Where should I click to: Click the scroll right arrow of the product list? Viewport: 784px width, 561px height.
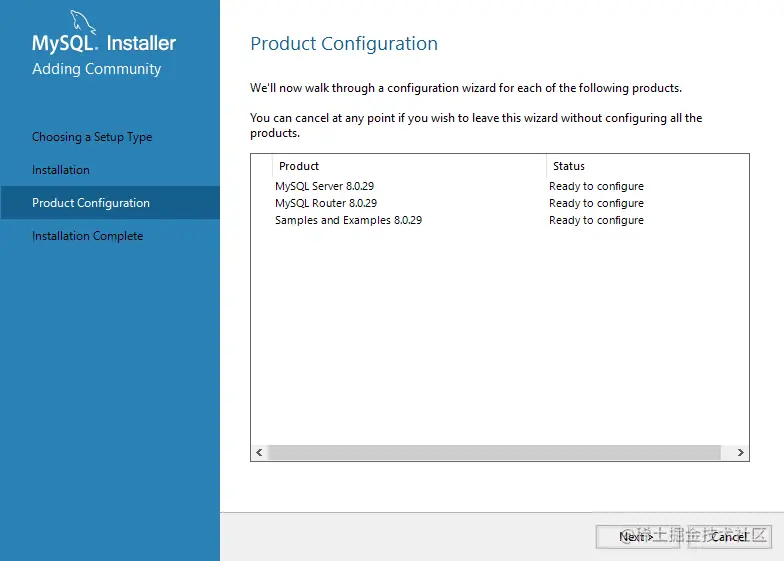740,452
